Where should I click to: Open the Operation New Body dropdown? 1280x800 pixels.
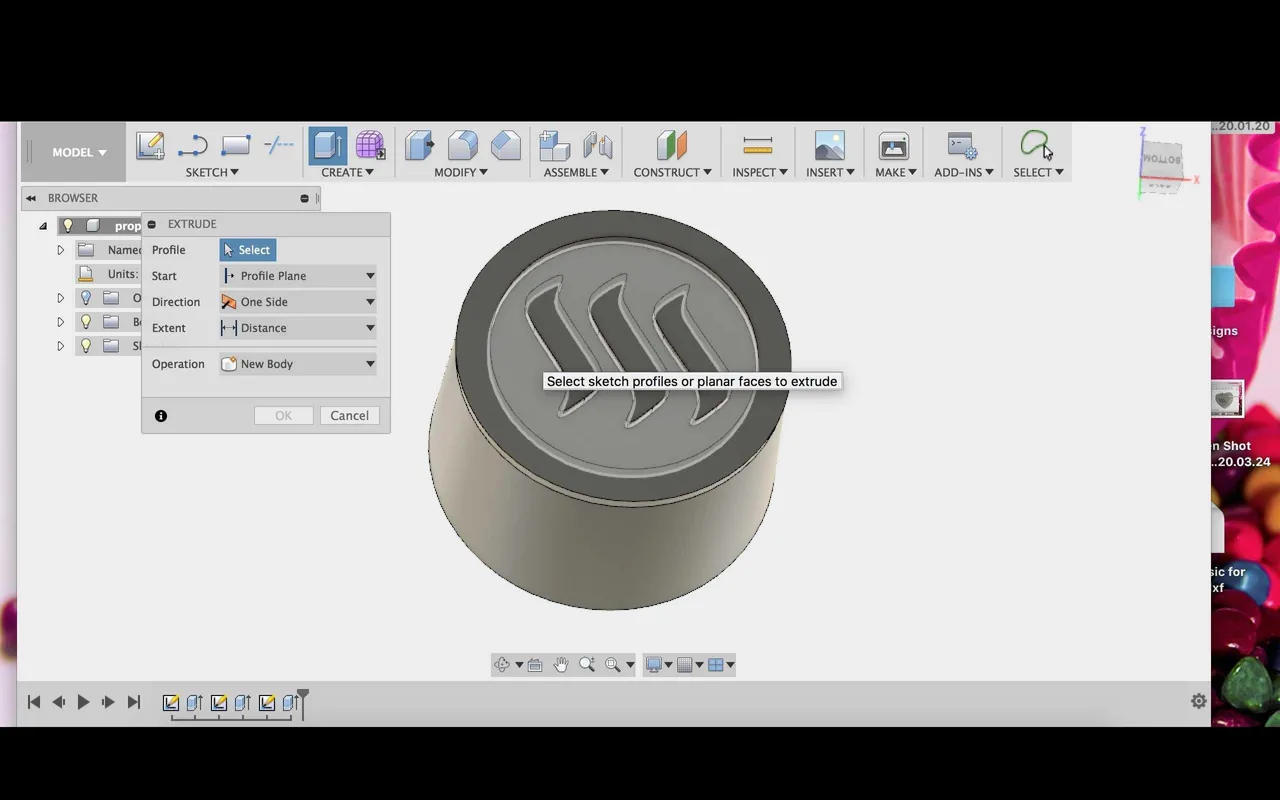[298, 364]
